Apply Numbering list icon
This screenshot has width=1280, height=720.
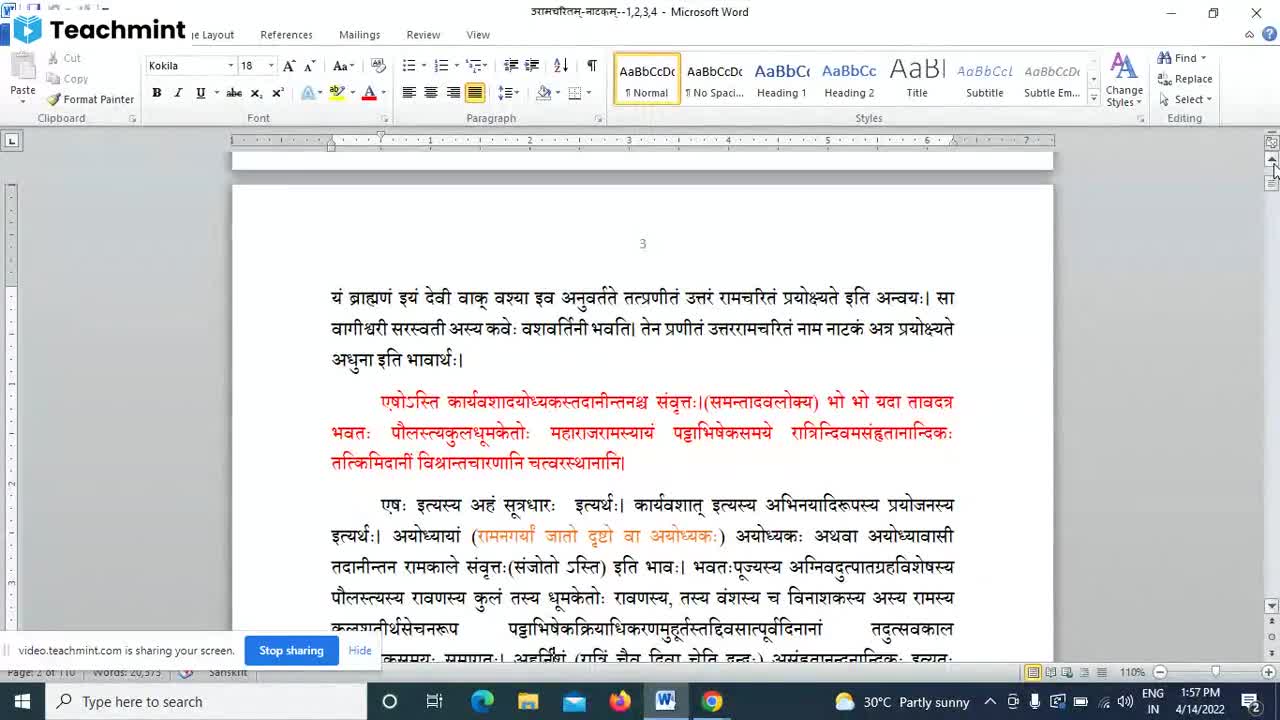441,66
